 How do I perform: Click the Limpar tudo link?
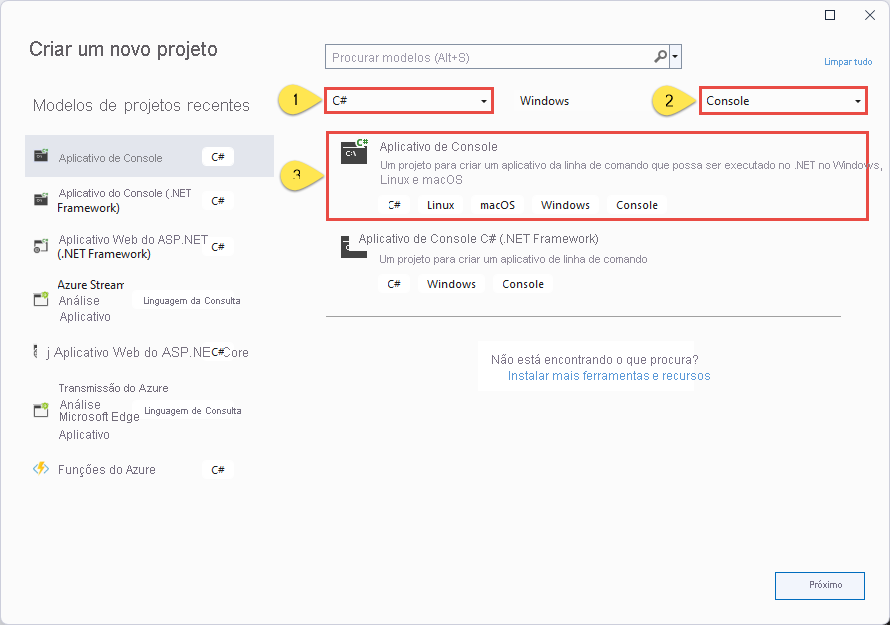coord(848,61)
